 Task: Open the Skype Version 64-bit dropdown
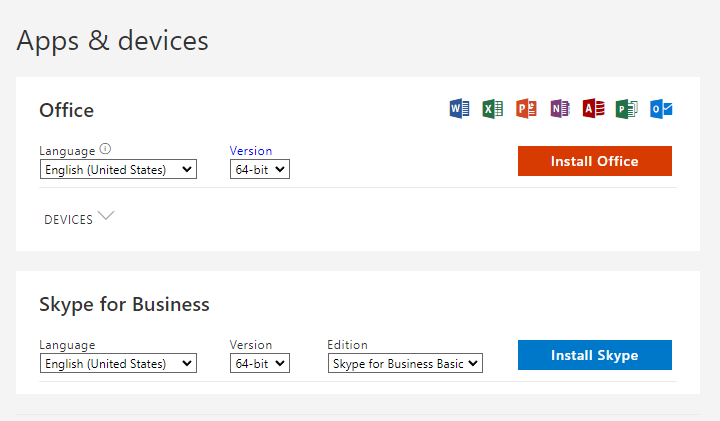coord(260,363)
